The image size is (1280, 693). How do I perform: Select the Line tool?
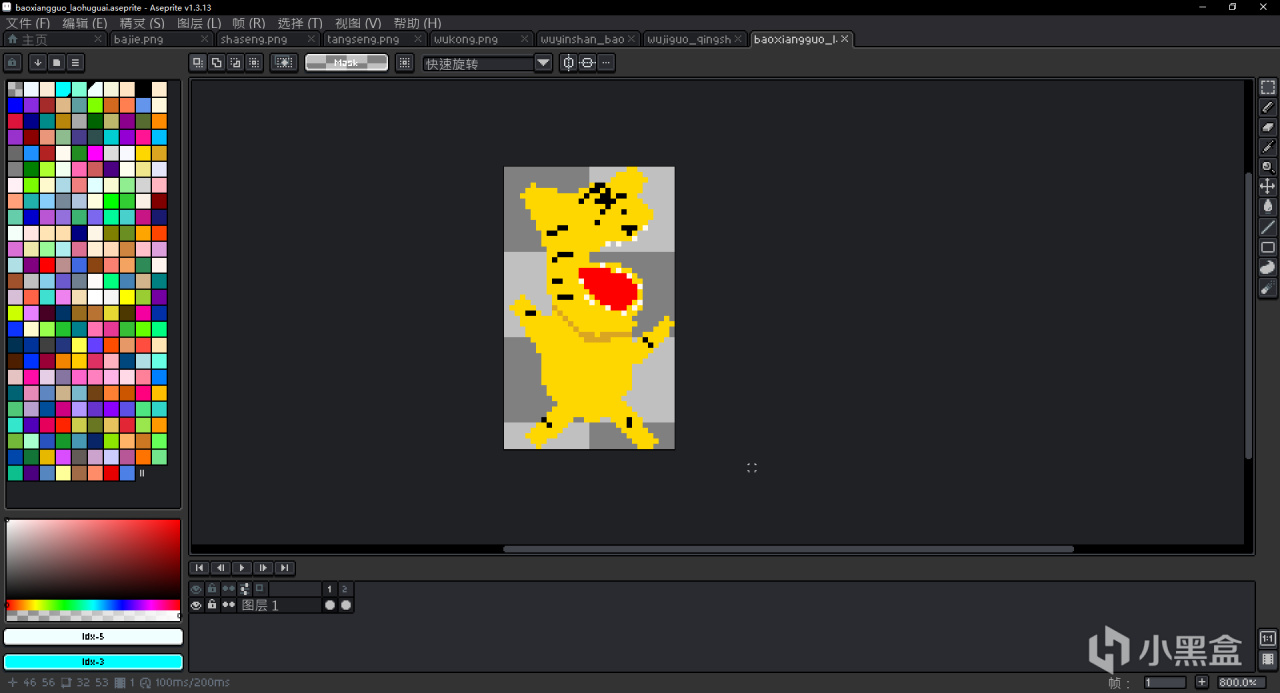pyautogui.click(x=1267, y=227)
